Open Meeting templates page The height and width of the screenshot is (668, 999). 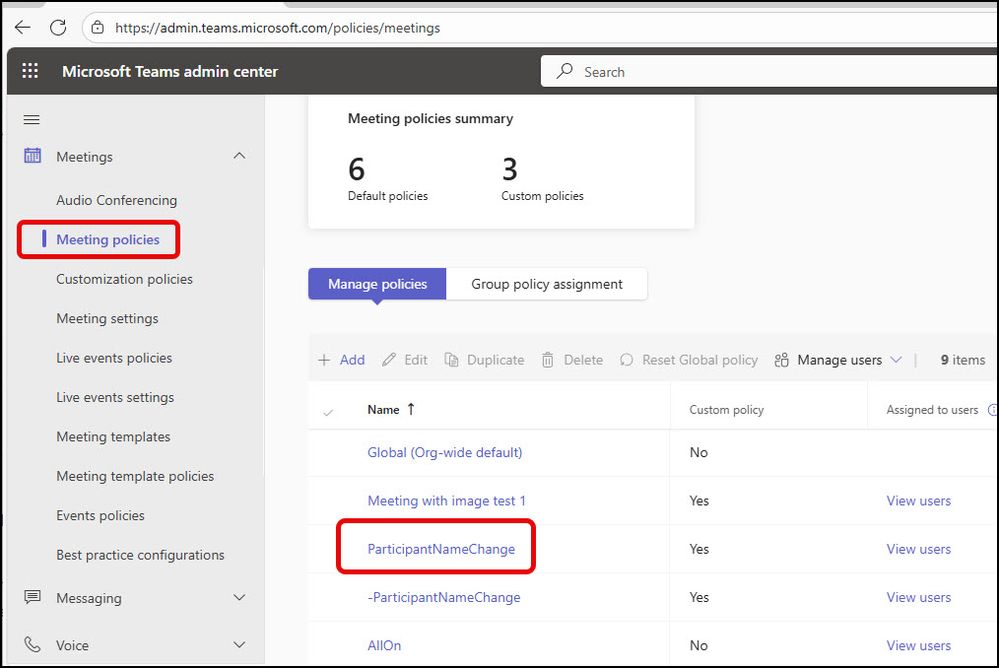pos(113,437)
